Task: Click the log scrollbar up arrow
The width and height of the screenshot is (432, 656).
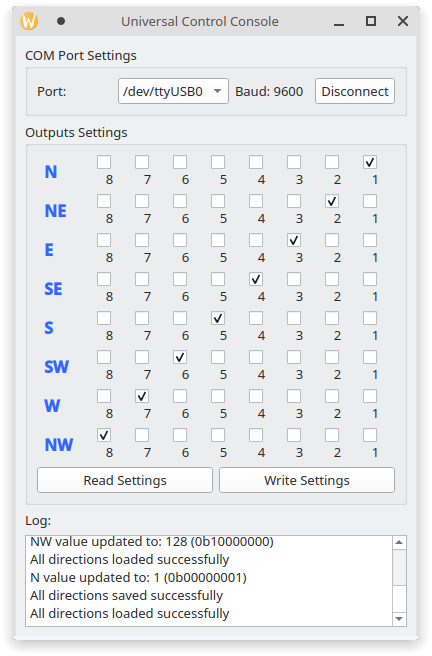Action: [x=399, y=543]
